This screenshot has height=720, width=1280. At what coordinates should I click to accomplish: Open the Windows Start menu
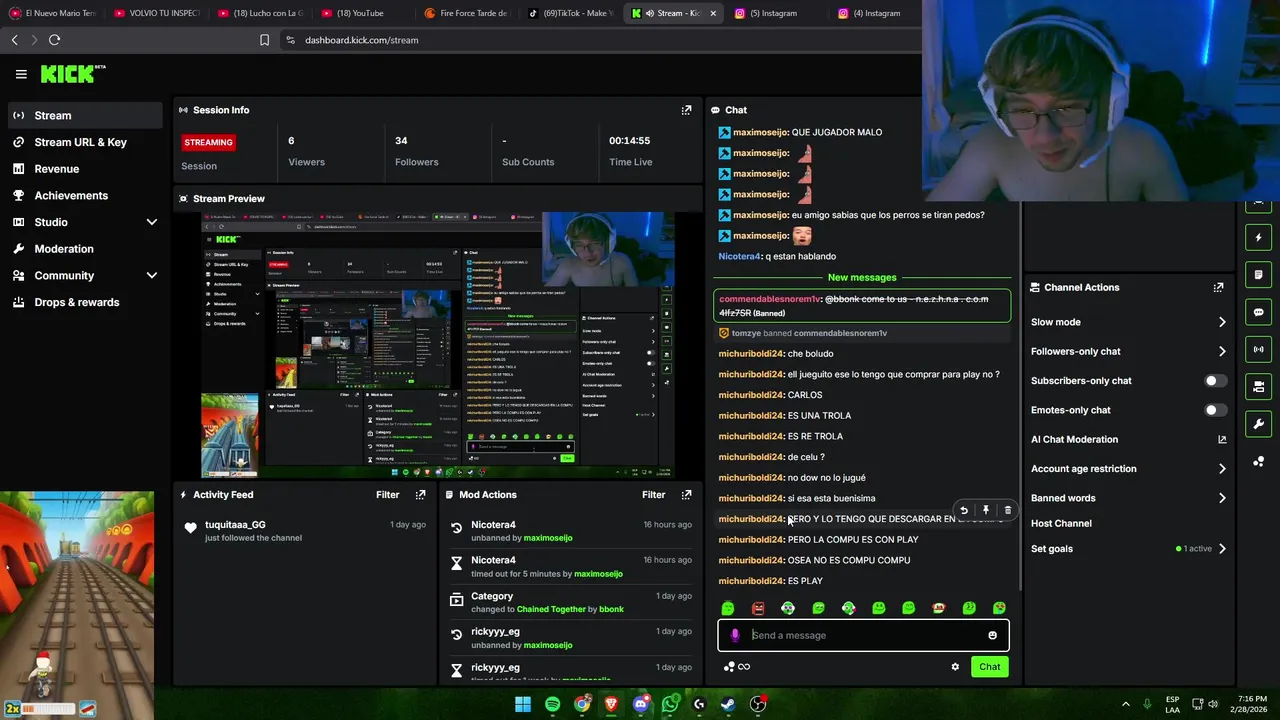tap(523, 704)
